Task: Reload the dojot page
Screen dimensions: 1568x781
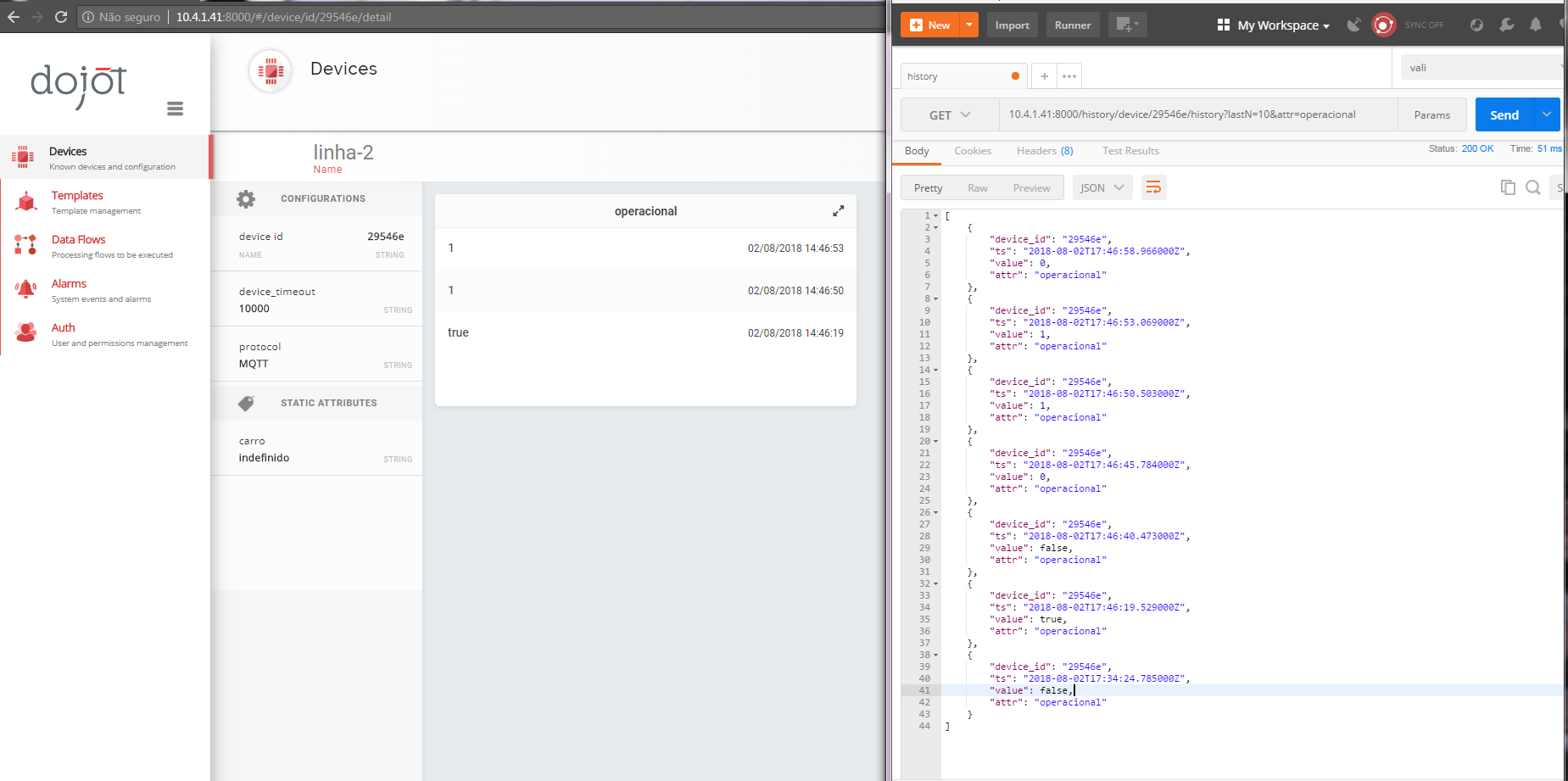Action: tap(61, 17)
